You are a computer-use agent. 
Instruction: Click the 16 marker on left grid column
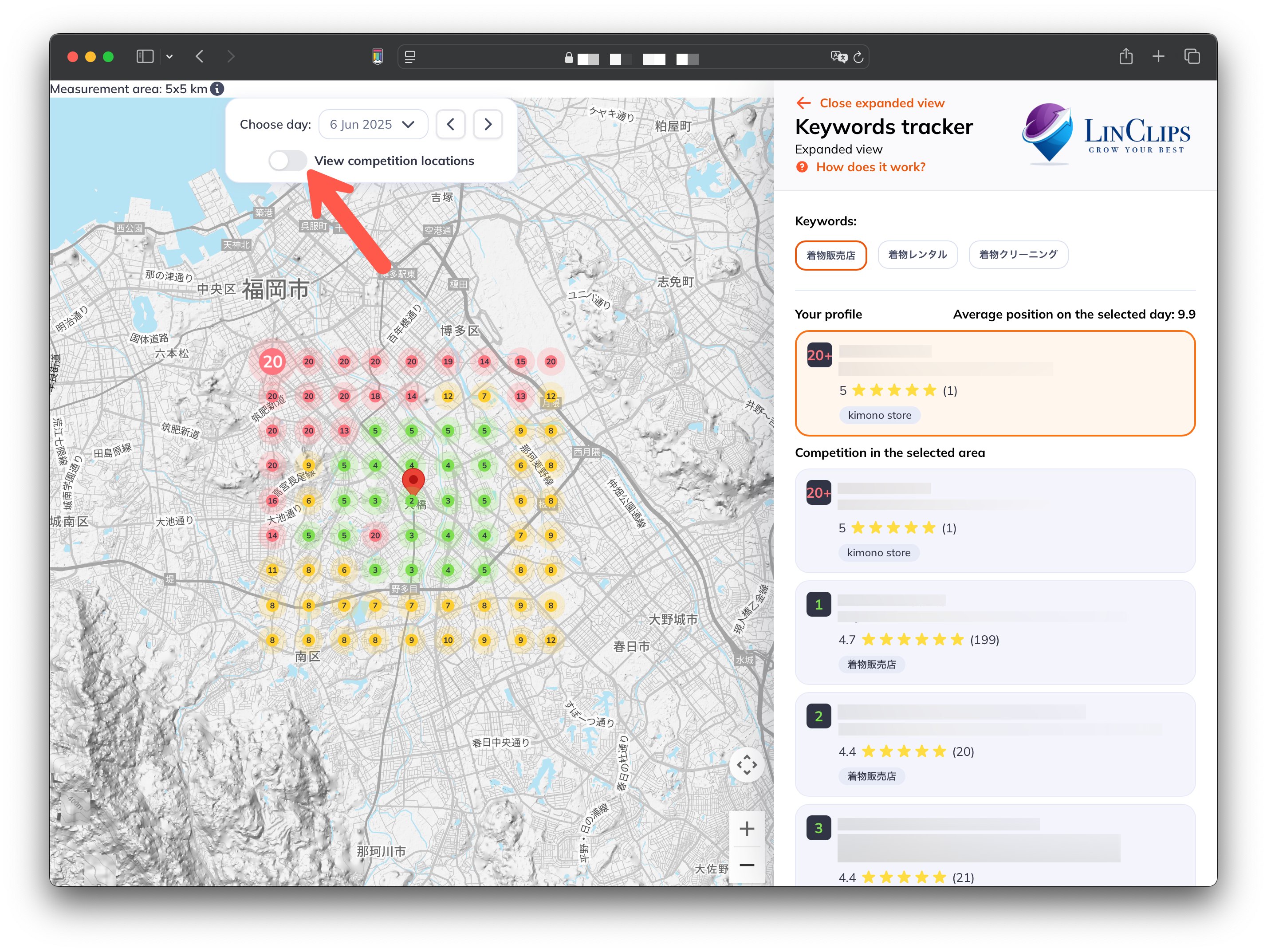(272, 501)
